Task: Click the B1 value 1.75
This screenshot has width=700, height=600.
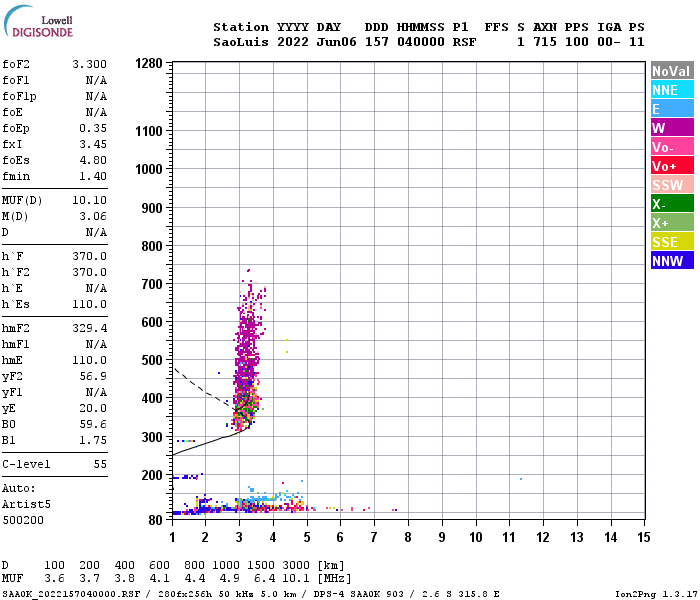Action: (93, 440)
